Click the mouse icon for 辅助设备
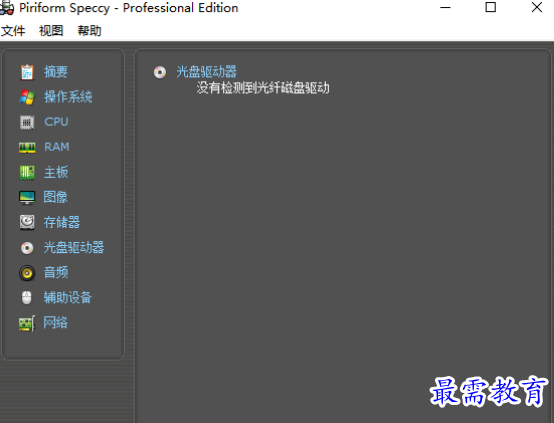This screenshot has width=554, height=423. (27, 298)
